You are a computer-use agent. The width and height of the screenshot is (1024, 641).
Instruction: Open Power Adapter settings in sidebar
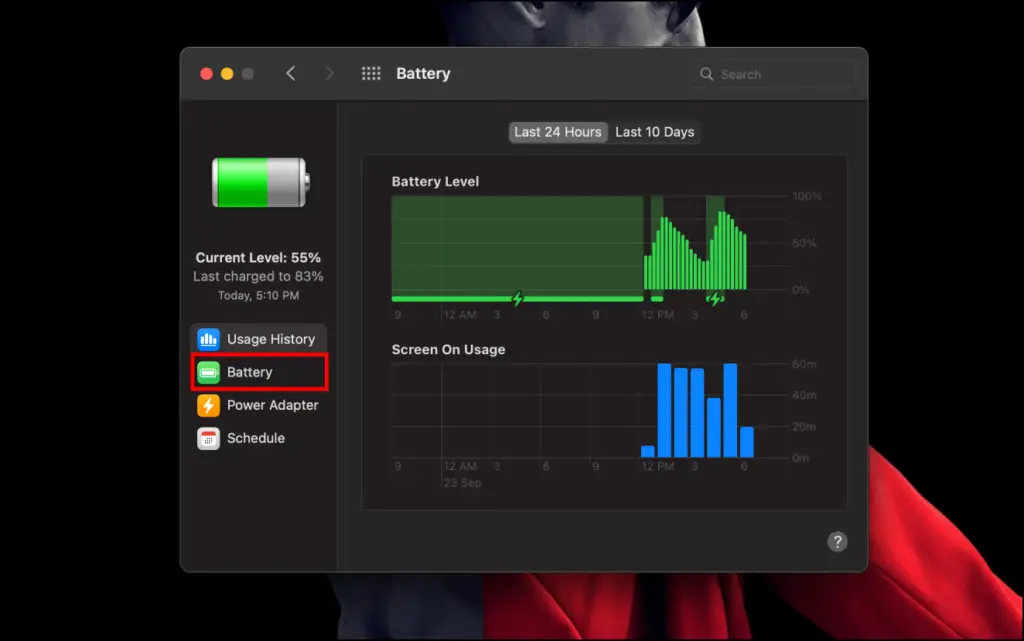pyautogui.click(x=259, y=405)
